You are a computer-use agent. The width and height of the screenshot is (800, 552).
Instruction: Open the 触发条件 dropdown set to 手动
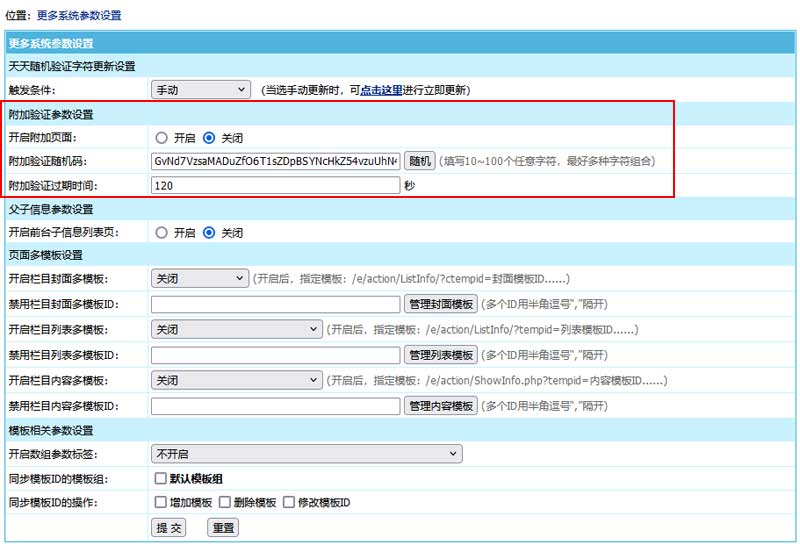pyautogui.click(x=200, y=90)
